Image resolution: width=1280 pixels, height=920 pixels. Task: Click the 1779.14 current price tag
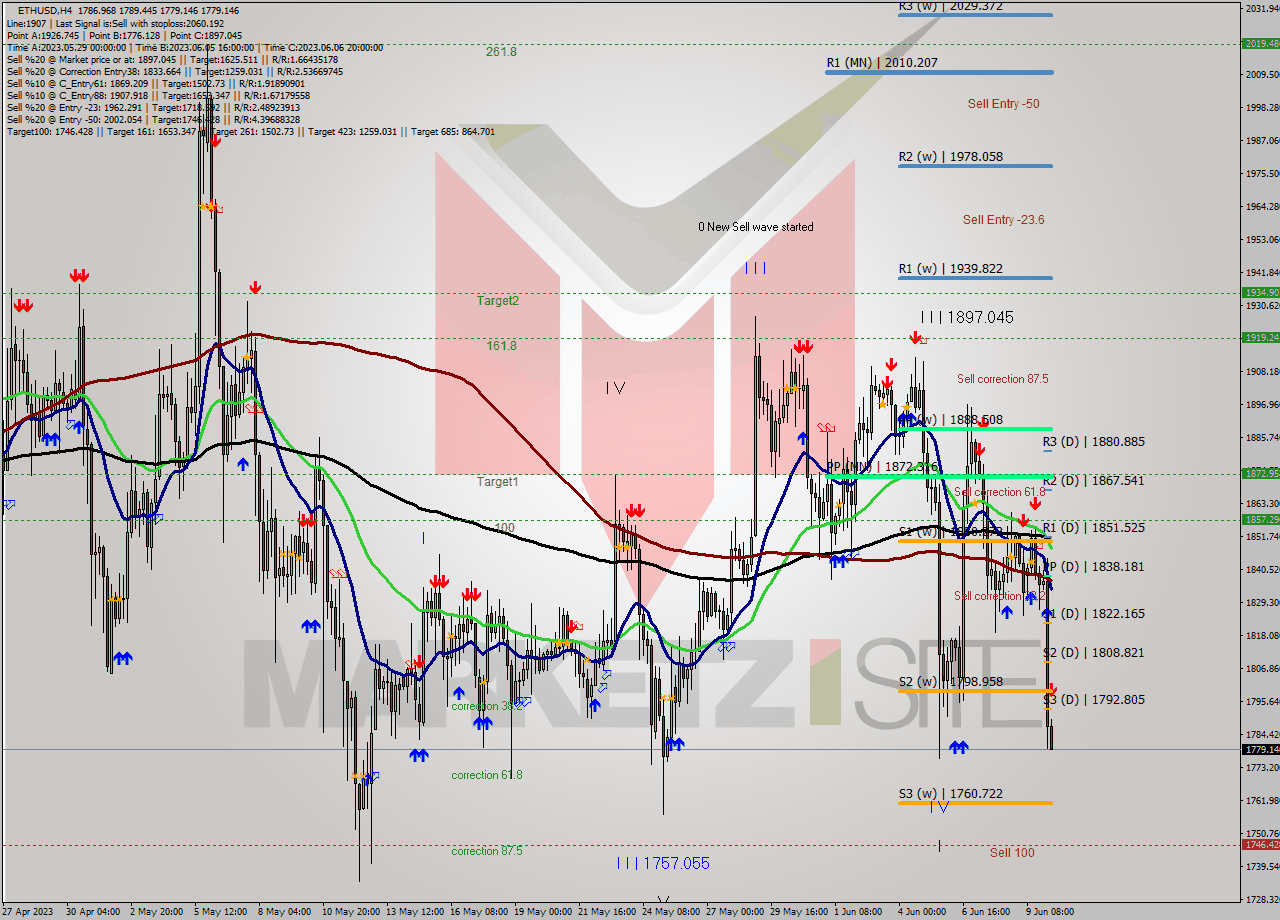1260,749
